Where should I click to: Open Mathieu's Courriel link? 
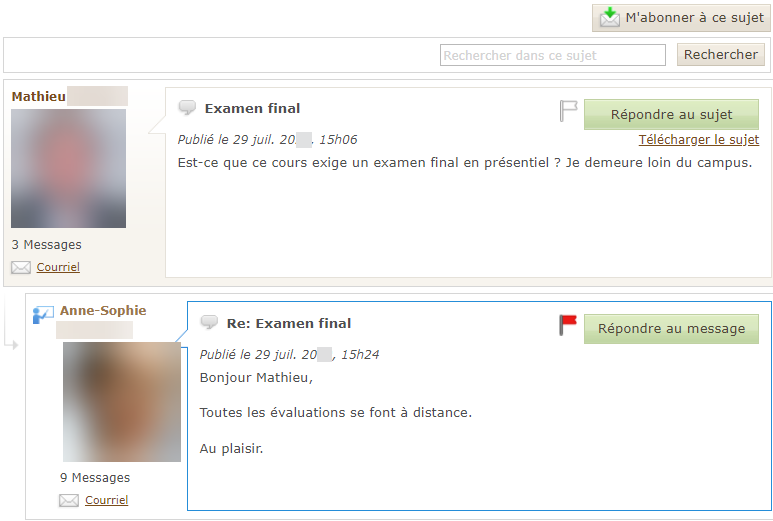click(58, 267)
